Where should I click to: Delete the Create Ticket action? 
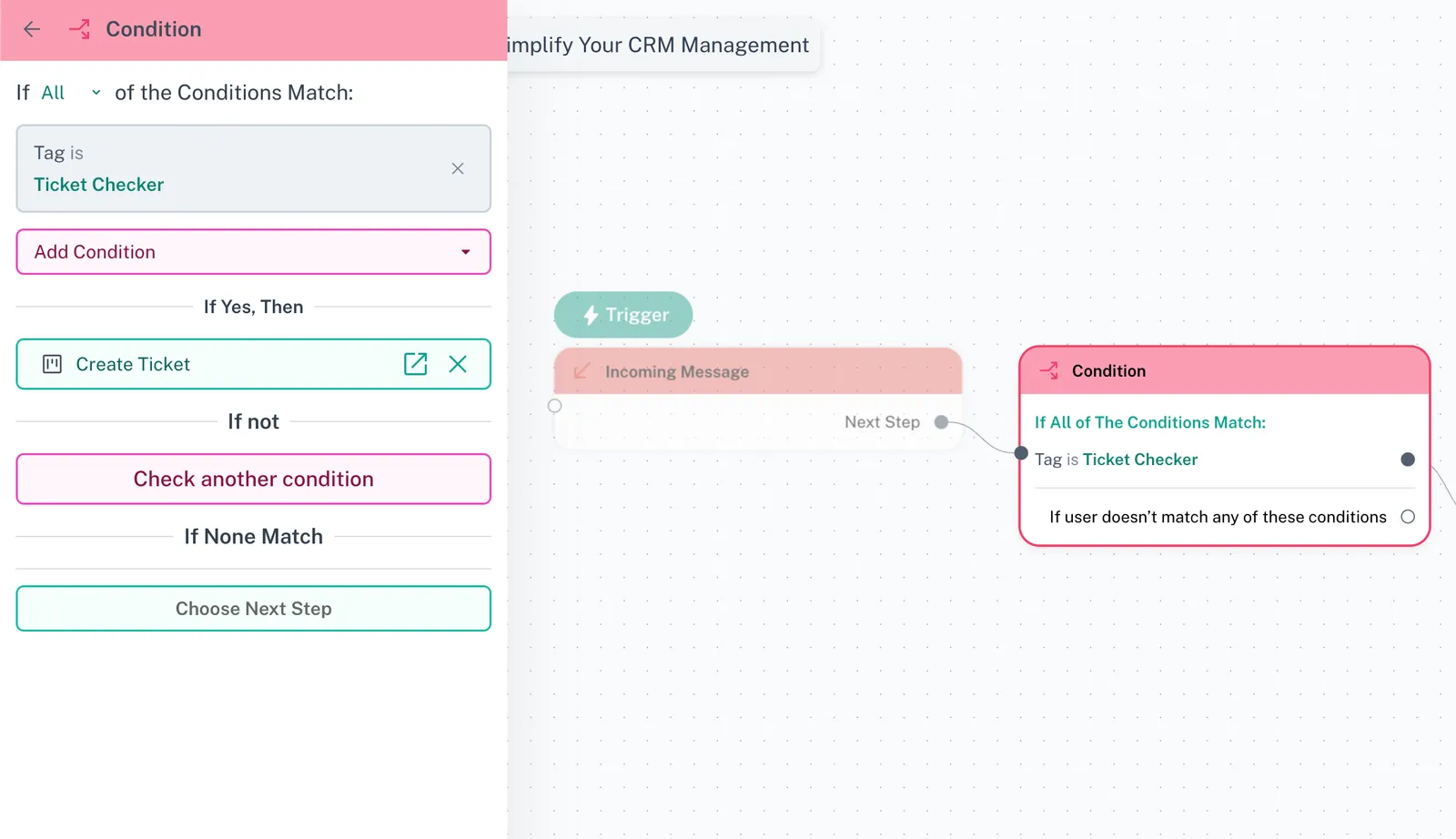pyautogui.click(x=458, y=364)
